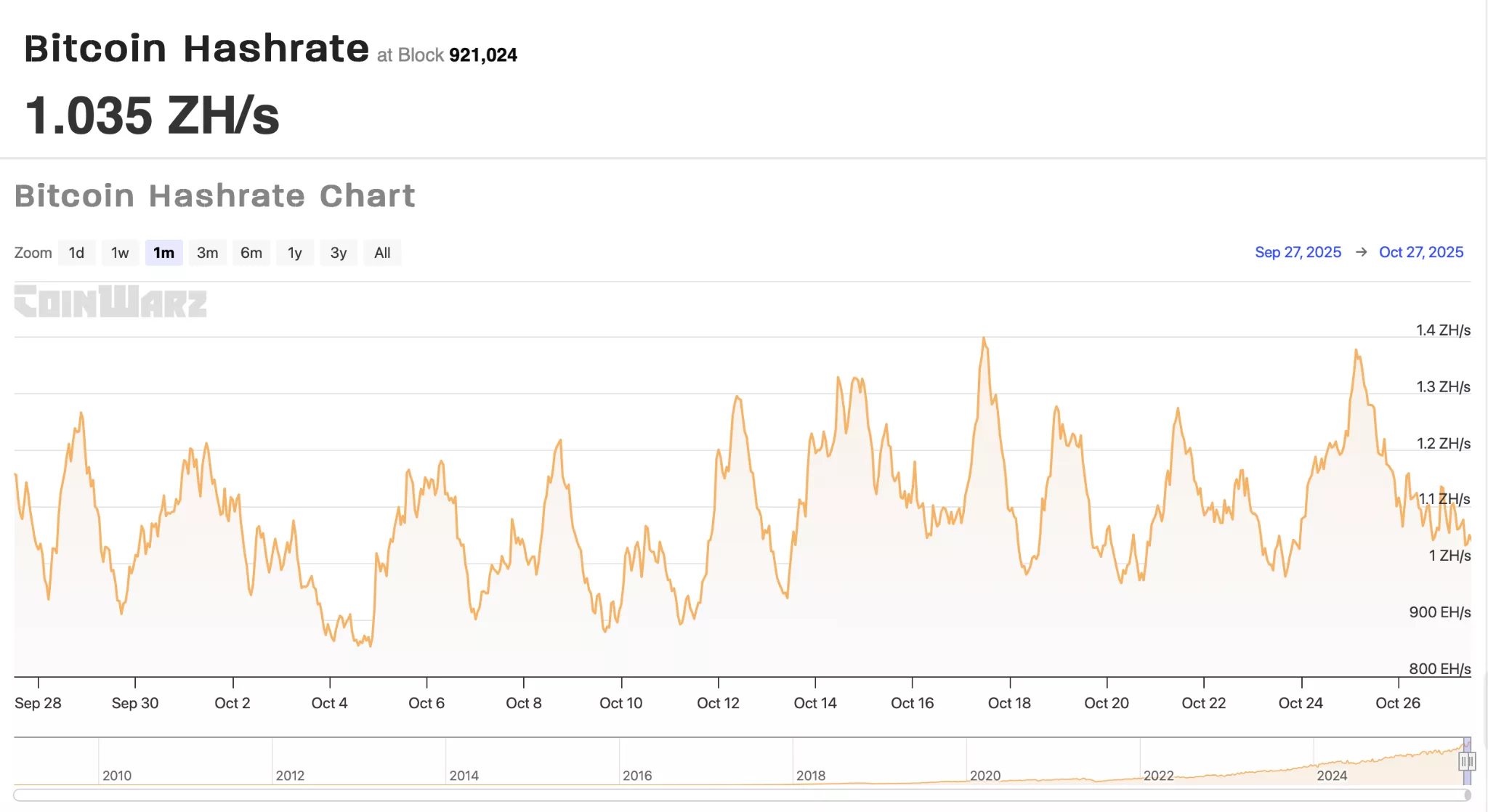Select the 1w zoom range
This screenshot has width=1488, height=812.
coord(120,252)
